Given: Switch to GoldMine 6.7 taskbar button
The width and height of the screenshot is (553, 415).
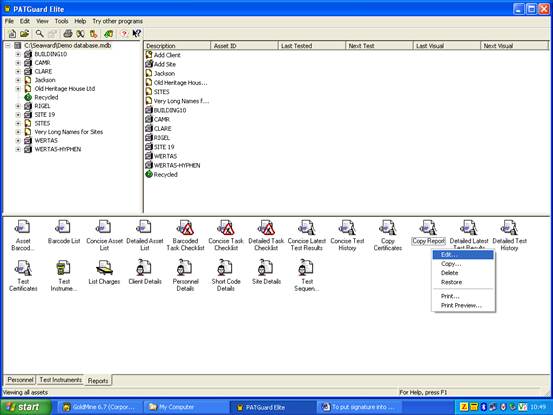Looking at the screenshot, I should pos(100,407).
